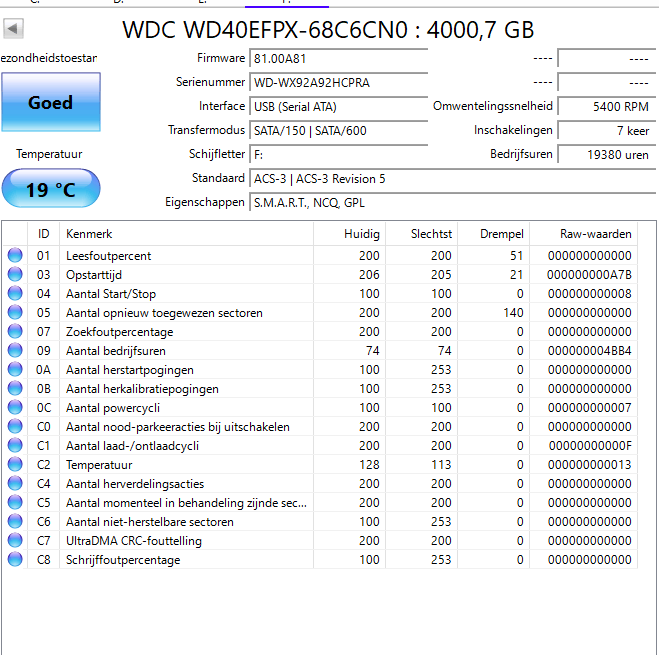Click raw value 000000000A7B
Image resolution: width=659 pixels, height=655 pixels.
coord(589,275)
